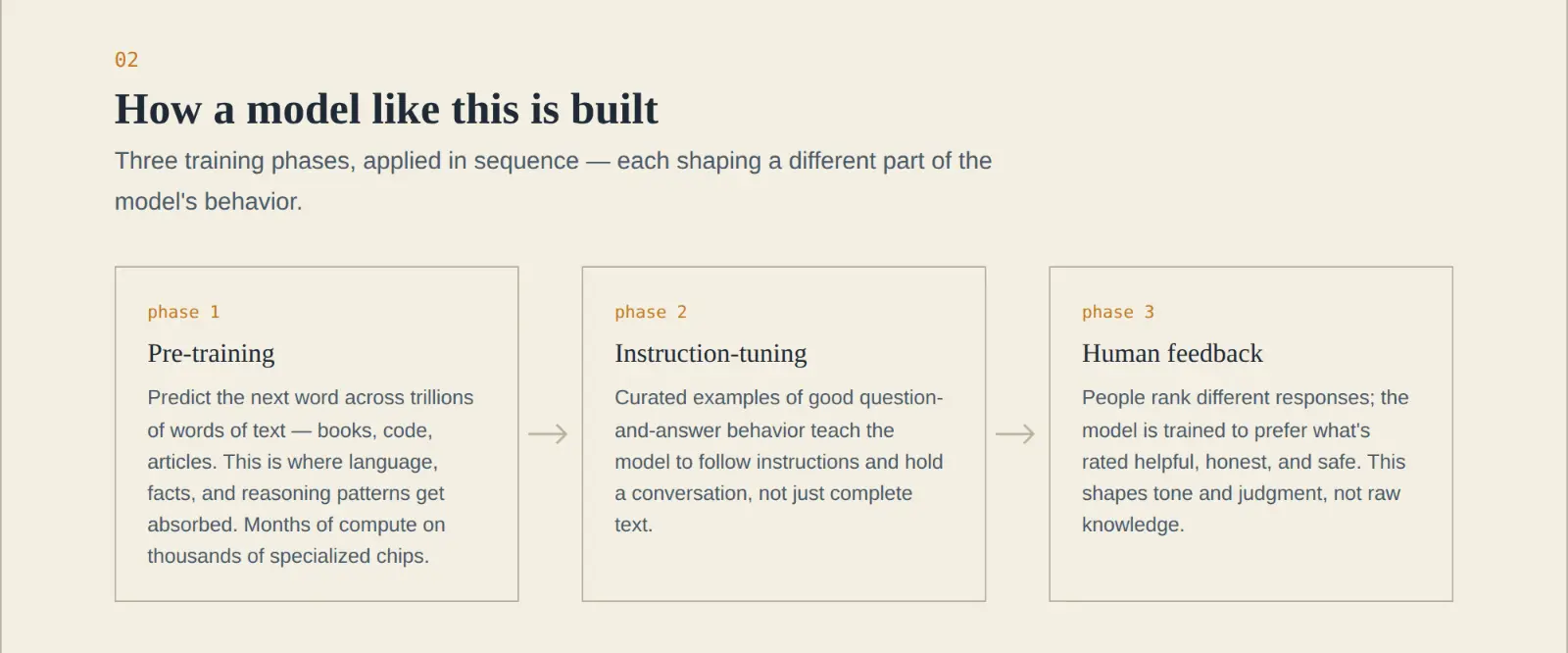Click the section number 02 label
The width and height of the screenshot is (1568, 653).
126,60
